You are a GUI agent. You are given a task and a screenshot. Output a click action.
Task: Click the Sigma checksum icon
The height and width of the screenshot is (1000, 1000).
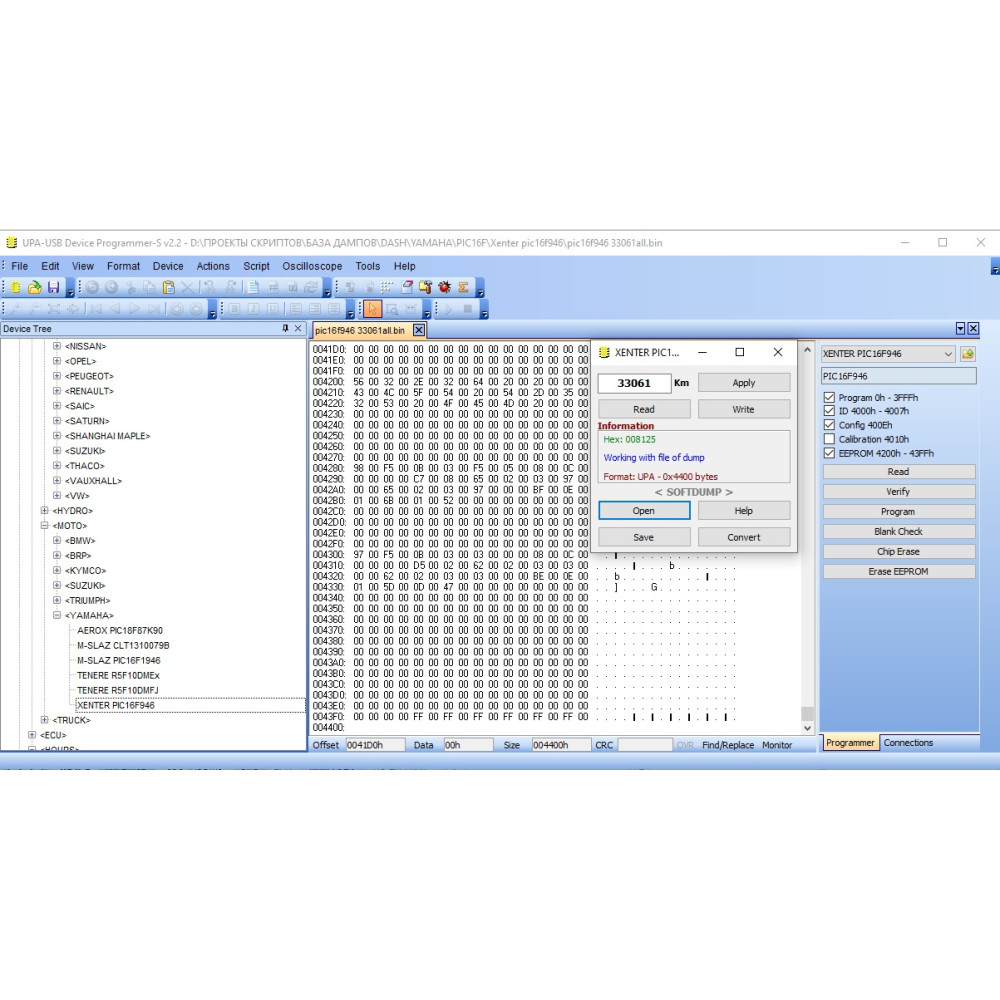coord(464,288)
